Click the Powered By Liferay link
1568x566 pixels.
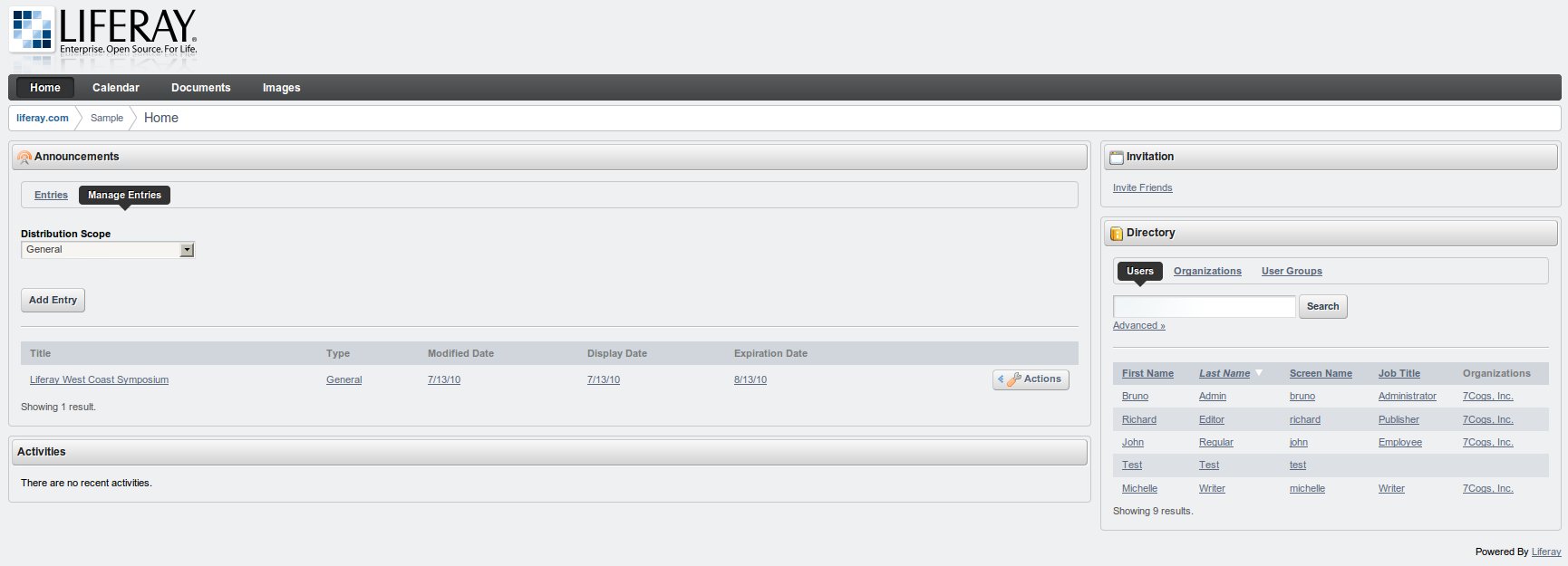(1546, 552)
